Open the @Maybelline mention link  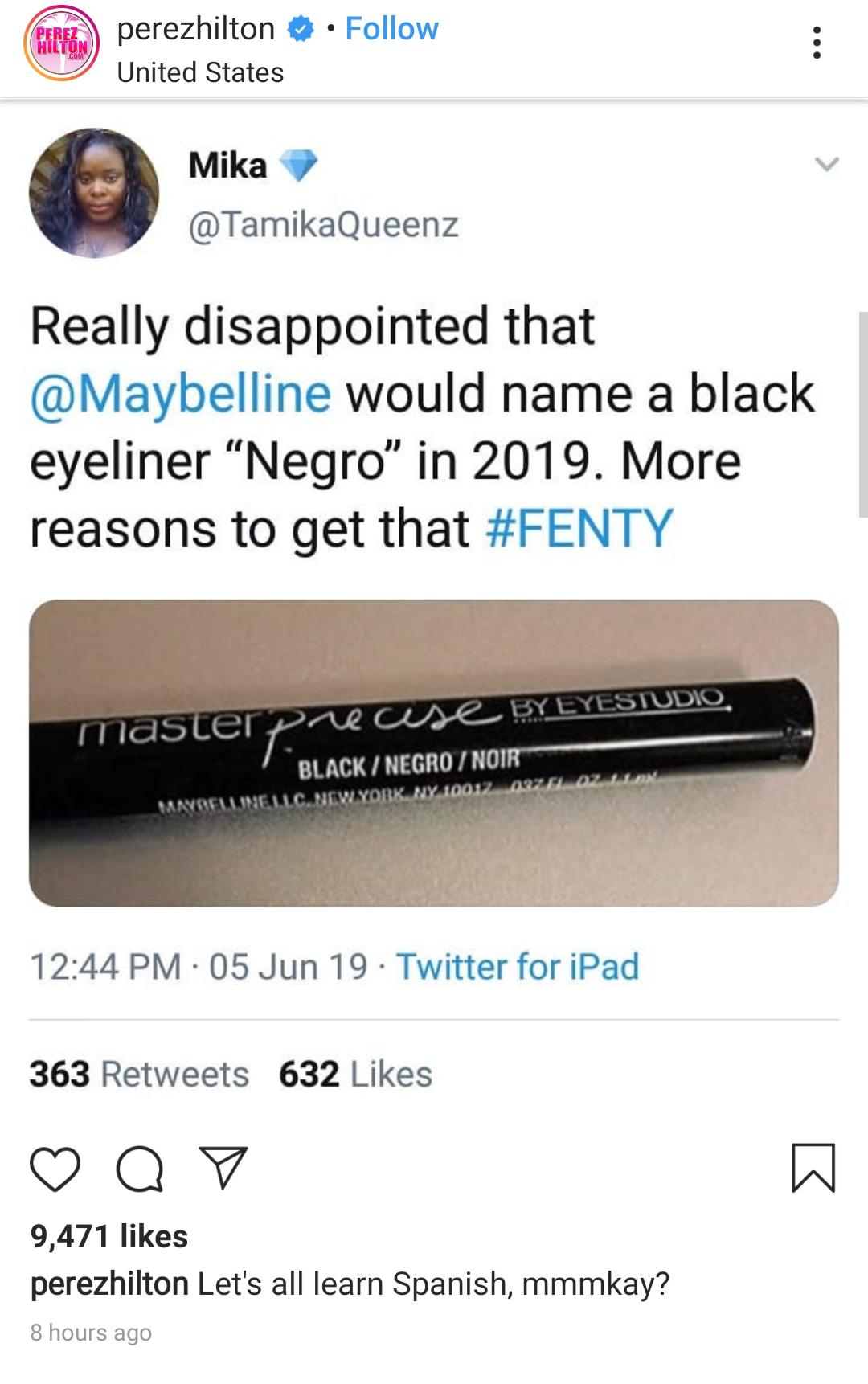click(181, 394)
